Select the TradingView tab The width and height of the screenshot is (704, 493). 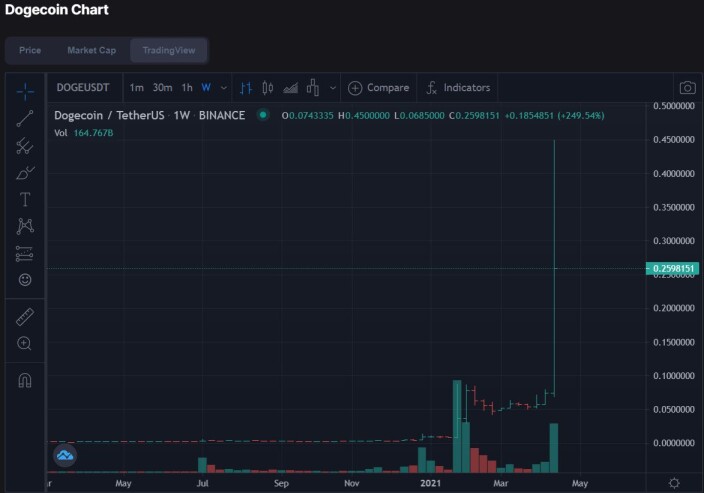[169, 50]
